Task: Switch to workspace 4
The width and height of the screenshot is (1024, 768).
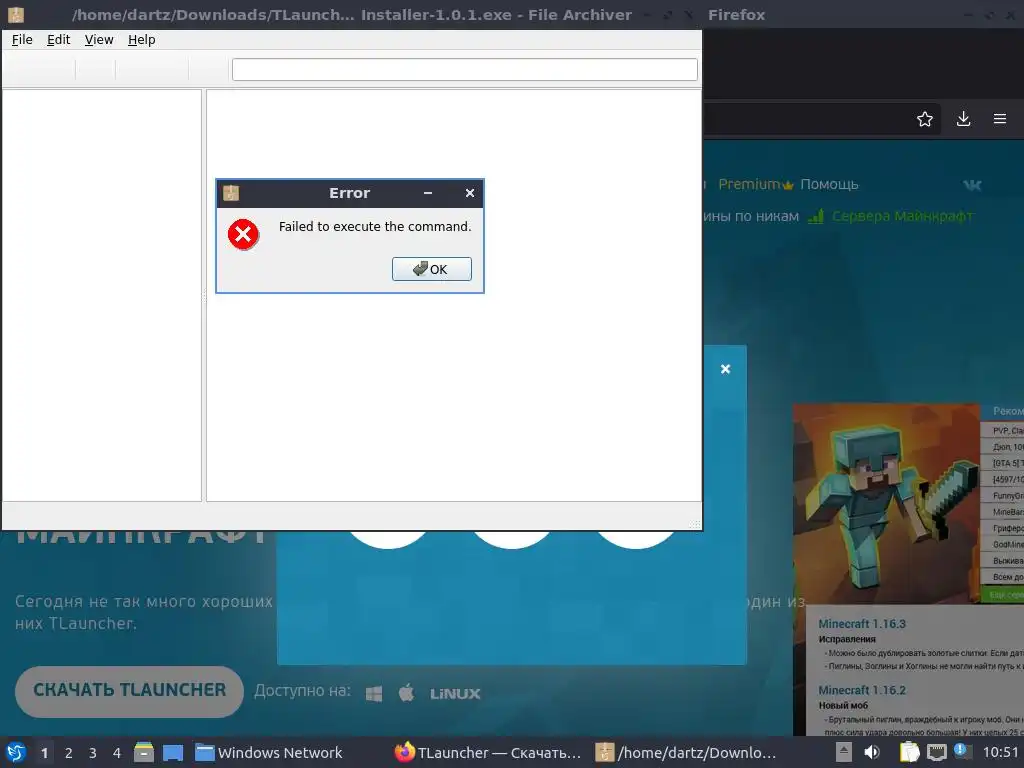Action: [117, 753]
